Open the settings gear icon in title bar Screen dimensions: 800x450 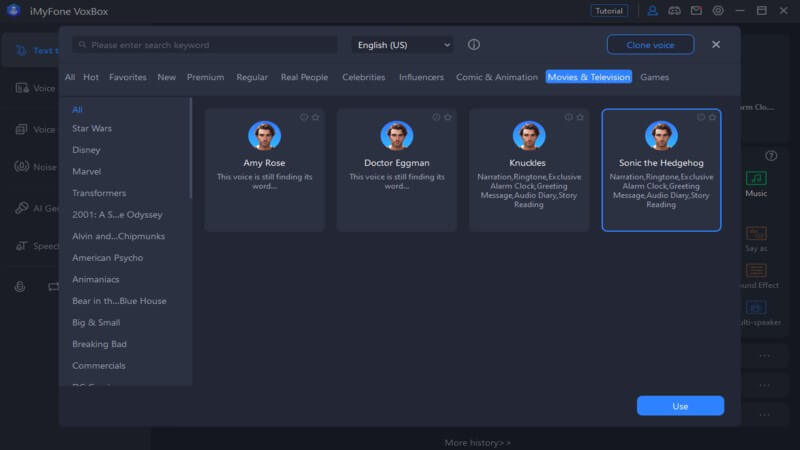(718, 11)
